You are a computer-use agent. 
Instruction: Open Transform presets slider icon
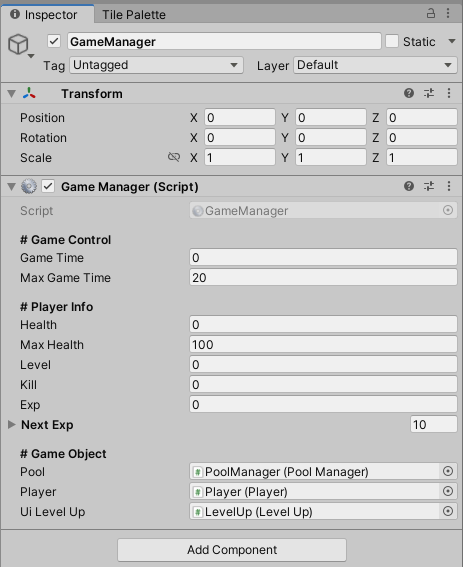(x=429, y=93)
